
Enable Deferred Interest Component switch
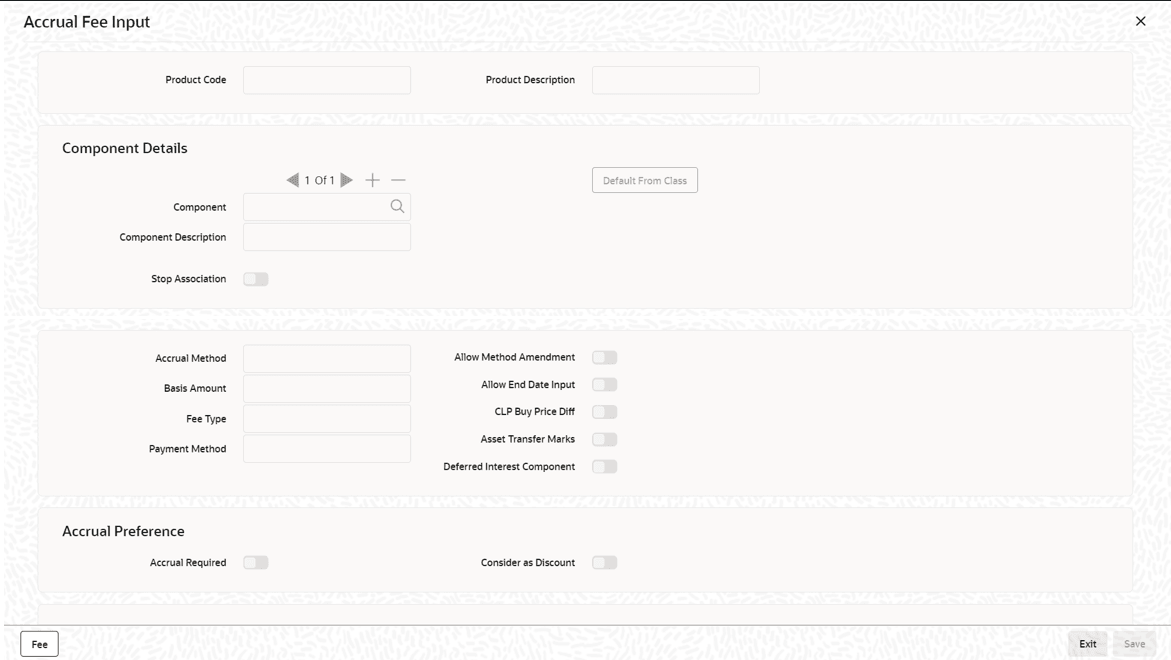[605, 467]
